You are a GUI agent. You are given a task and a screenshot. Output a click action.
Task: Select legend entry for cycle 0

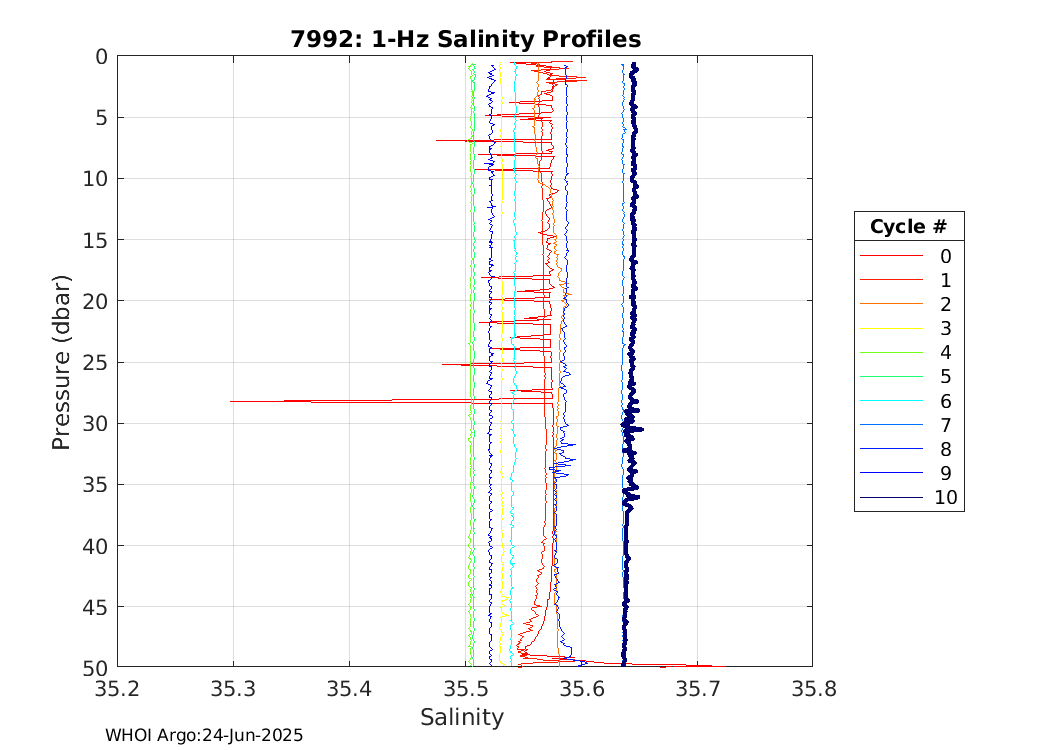click(x=908, y=256)
